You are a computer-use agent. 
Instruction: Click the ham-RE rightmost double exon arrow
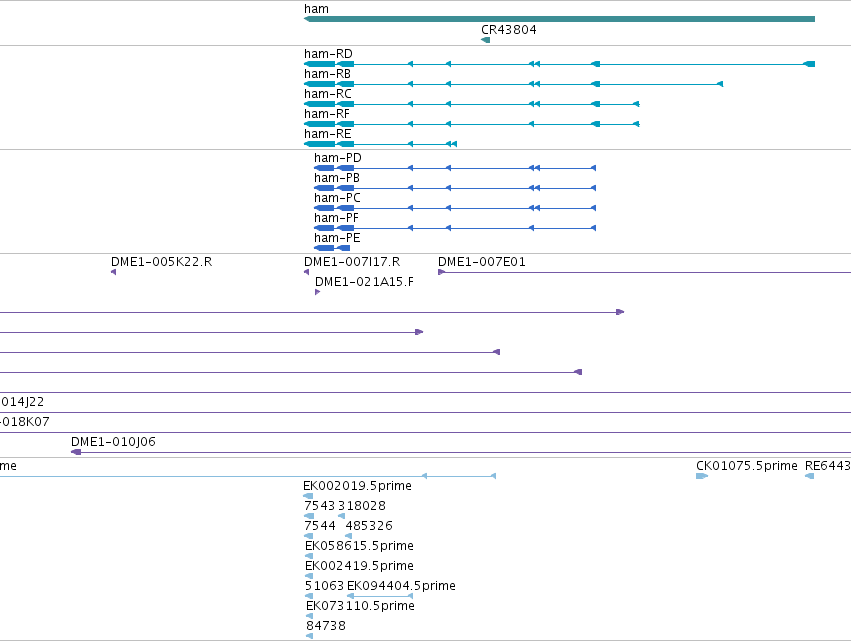point(452,144)
